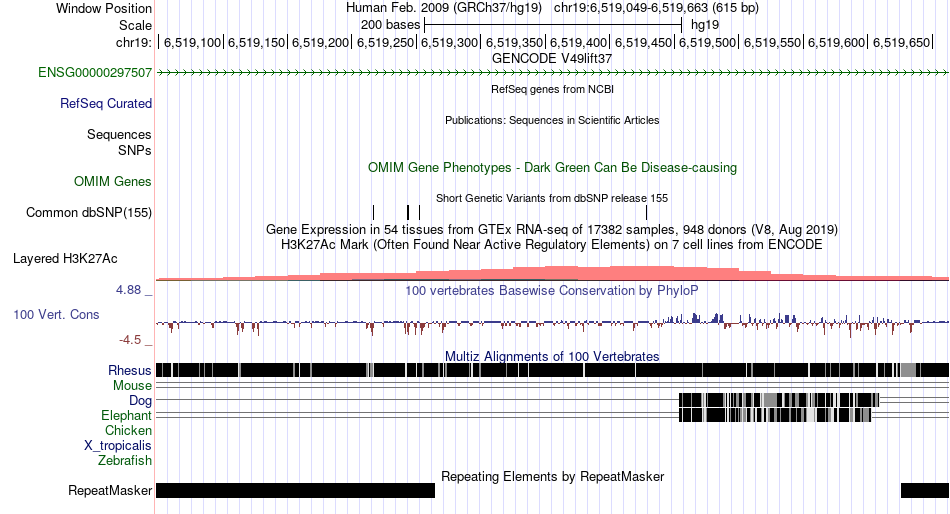Click the RefSeq genes from NCBI title
The height and width of the screenshot is (514, 950).
[552, 89]
